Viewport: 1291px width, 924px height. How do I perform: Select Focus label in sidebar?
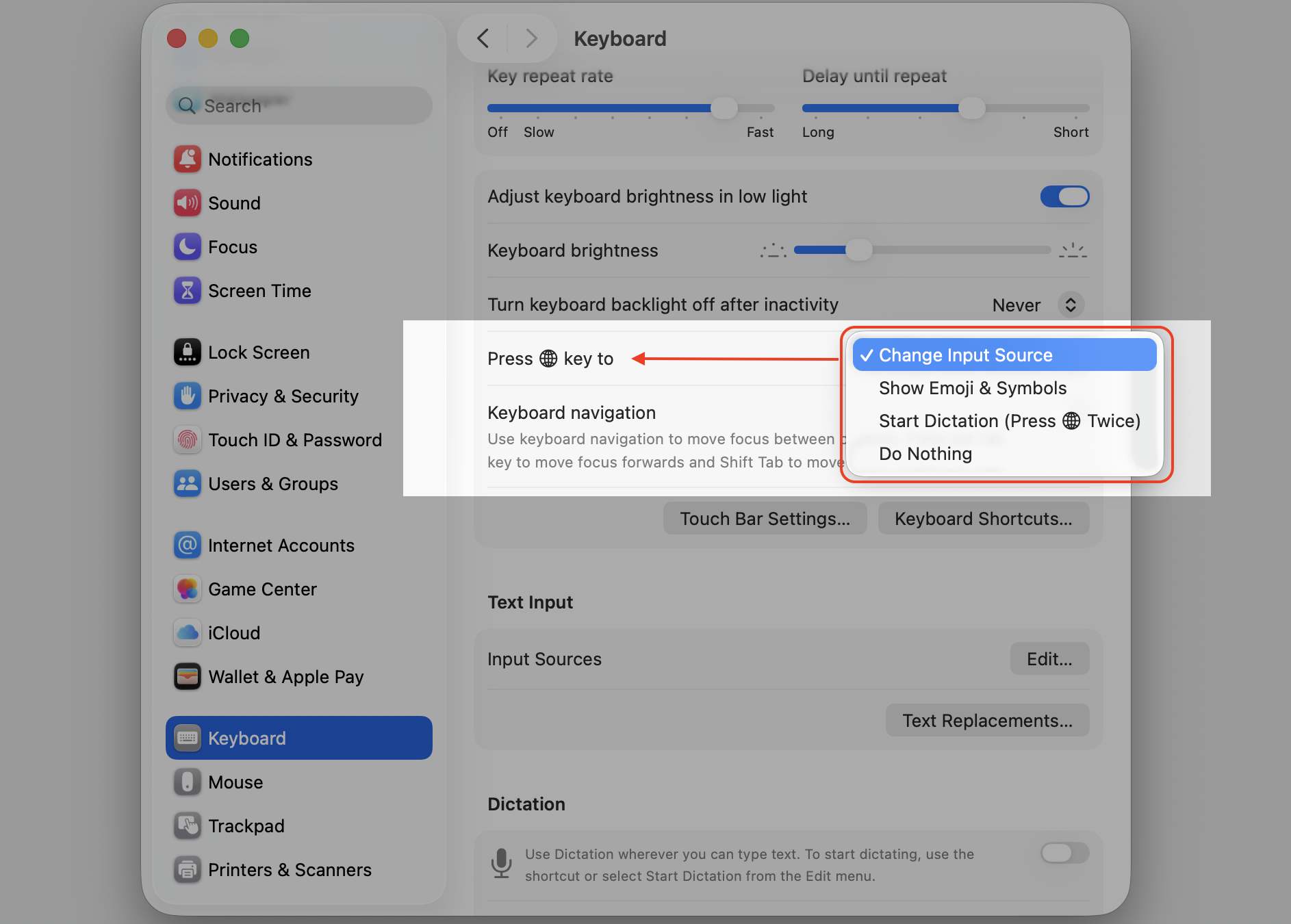click(x=233, y=246)
